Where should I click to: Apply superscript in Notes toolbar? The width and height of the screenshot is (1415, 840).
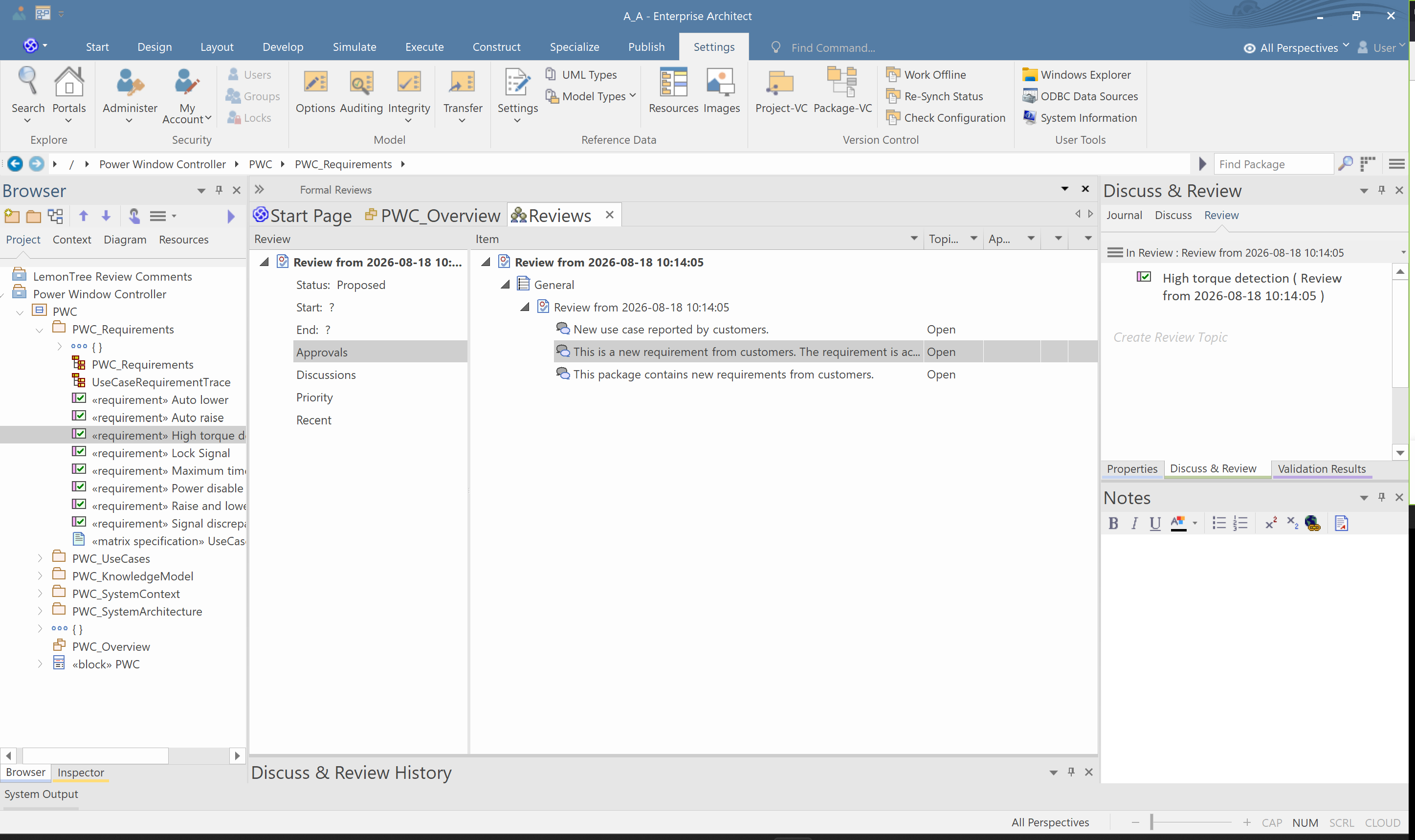coord(1271,523)
